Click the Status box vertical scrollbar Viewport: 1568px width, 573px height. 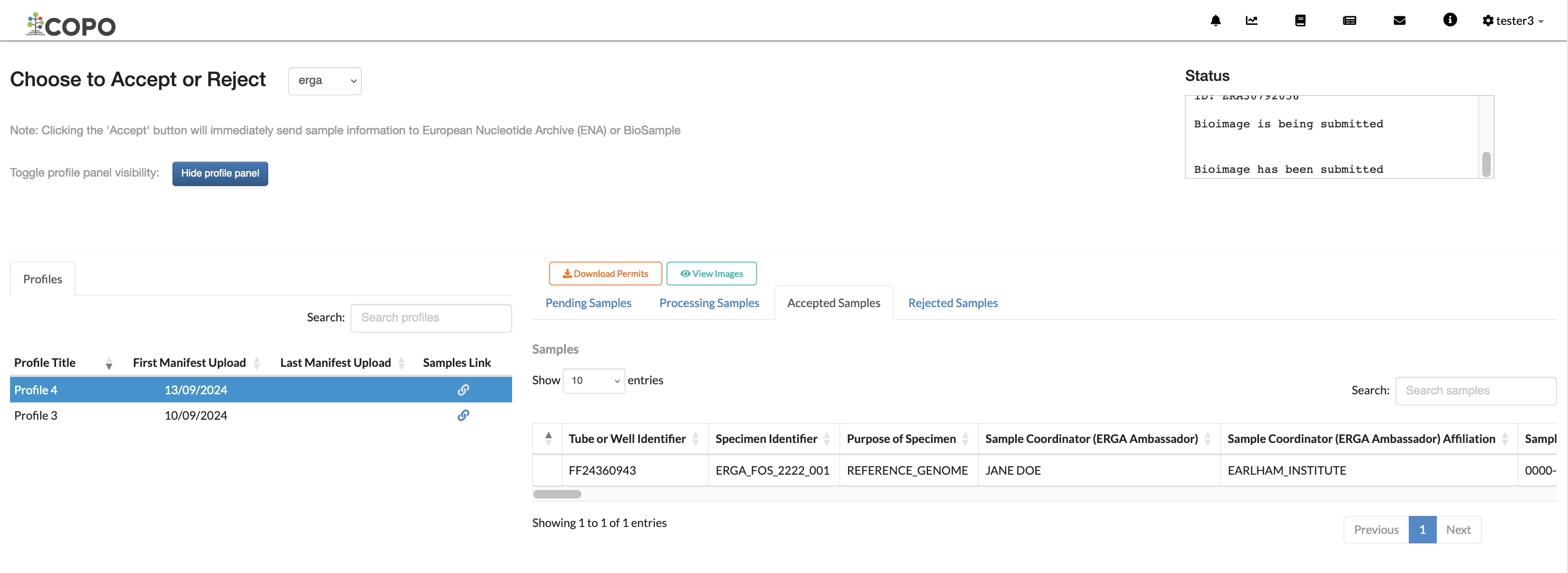tap(1486, 164)
